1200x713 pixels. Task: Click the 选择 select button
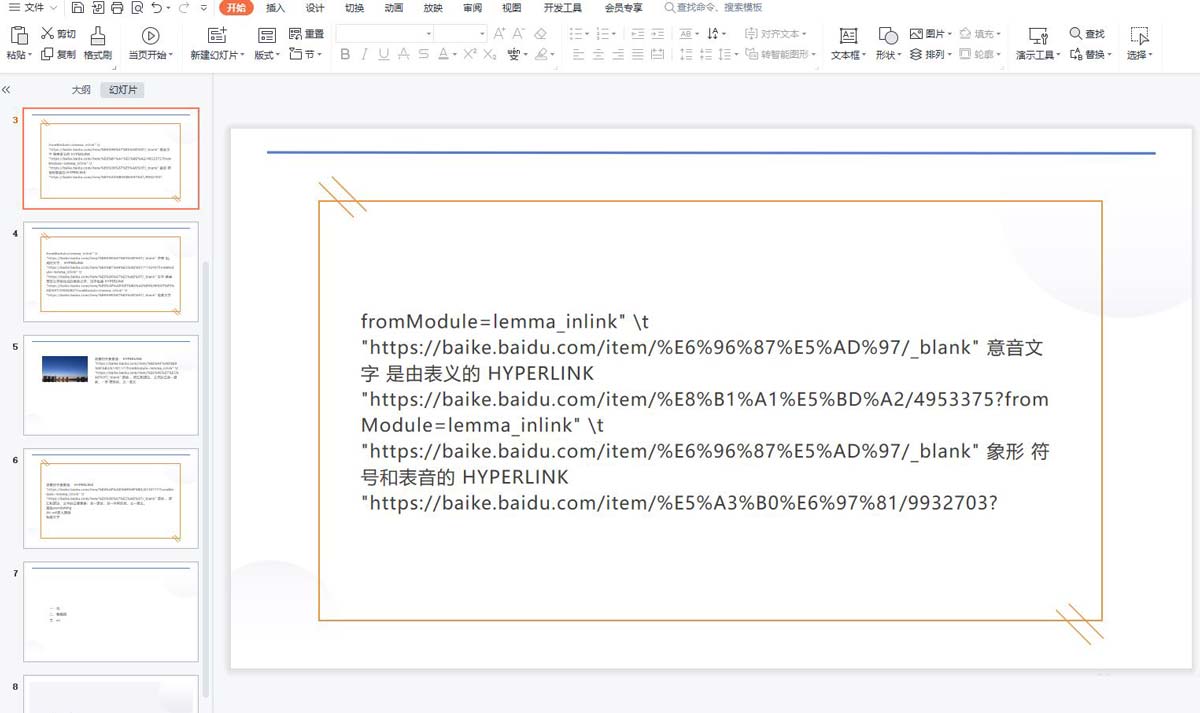point(1139,44)
